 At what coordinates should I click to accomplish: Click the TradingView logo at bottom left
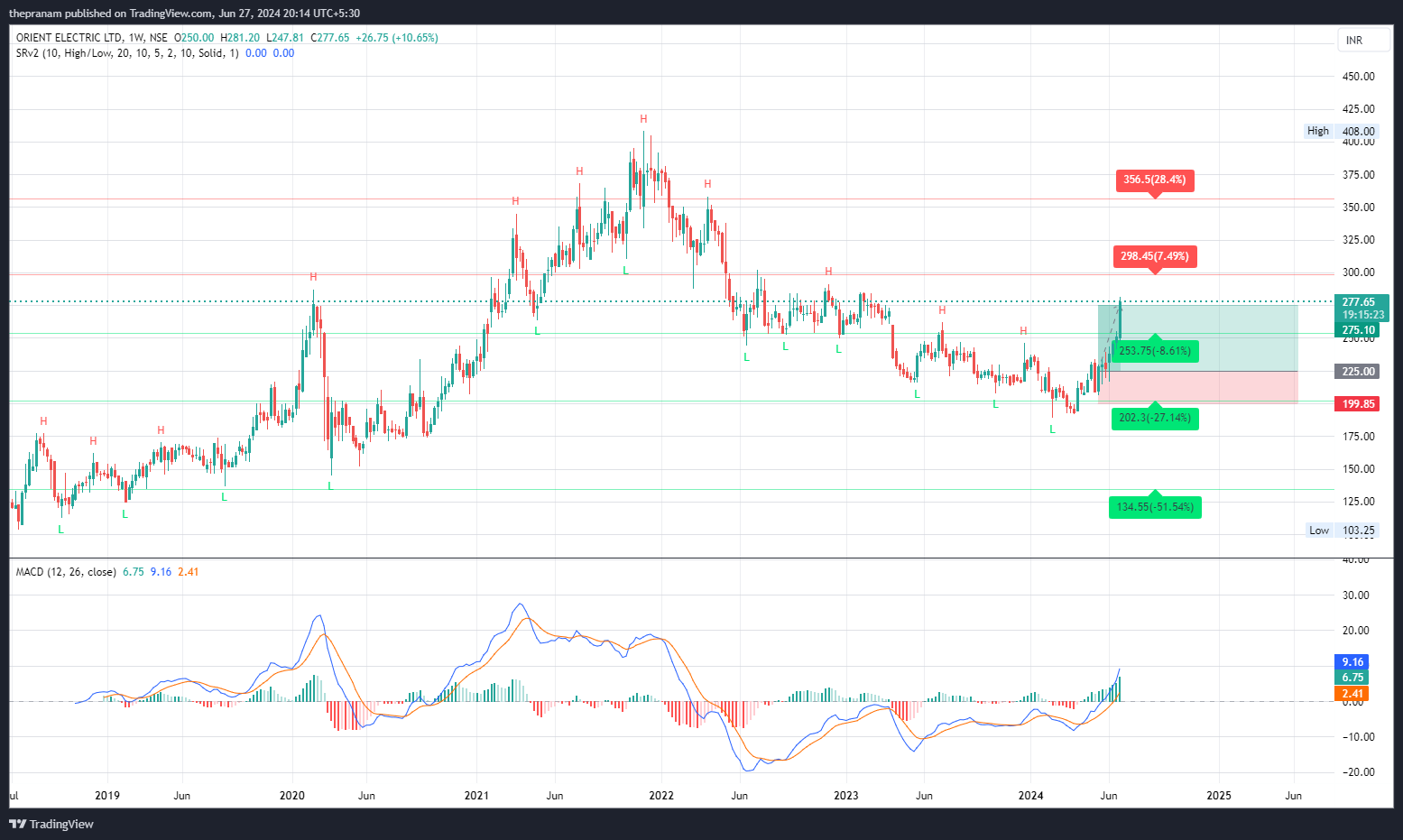pos(51,824)
